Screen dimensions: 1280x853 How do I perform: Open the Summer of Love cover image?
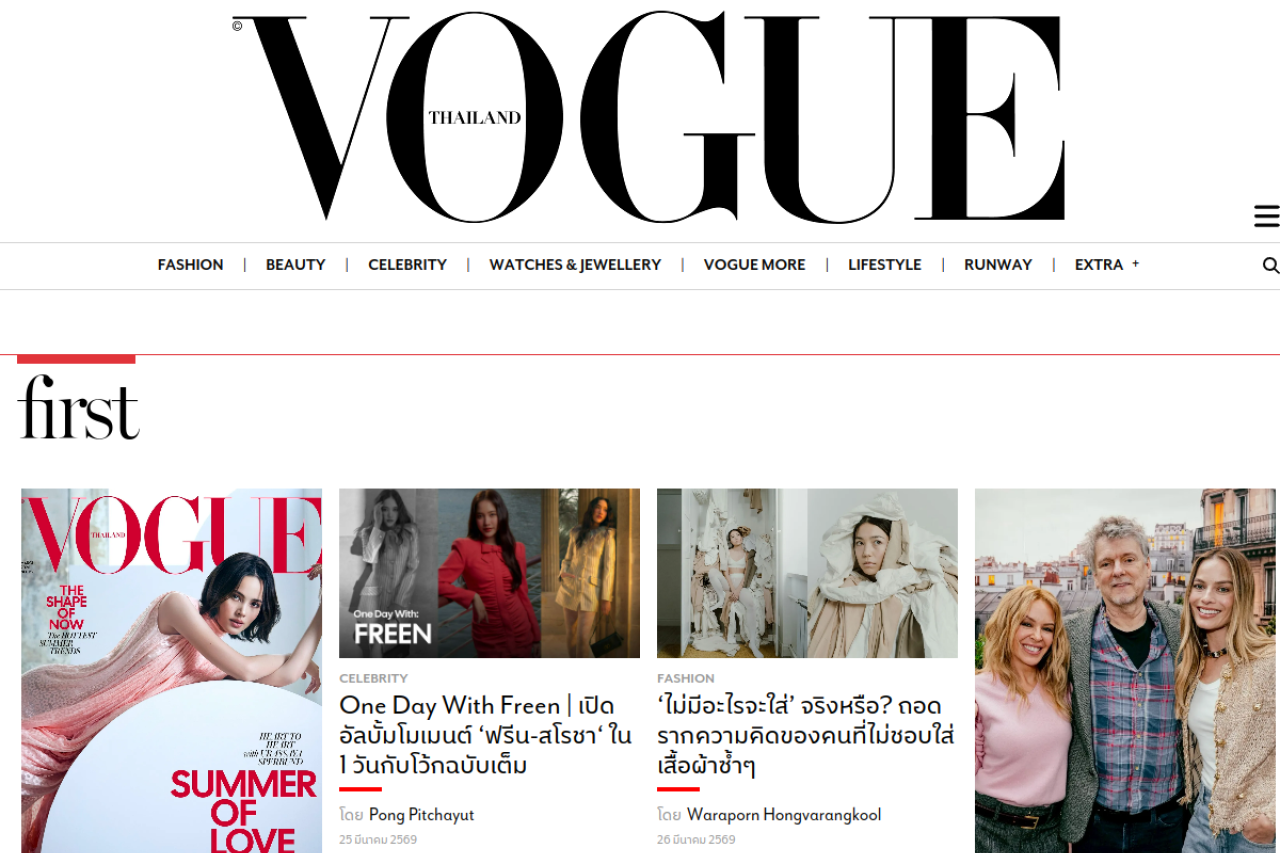click(172, 671)
